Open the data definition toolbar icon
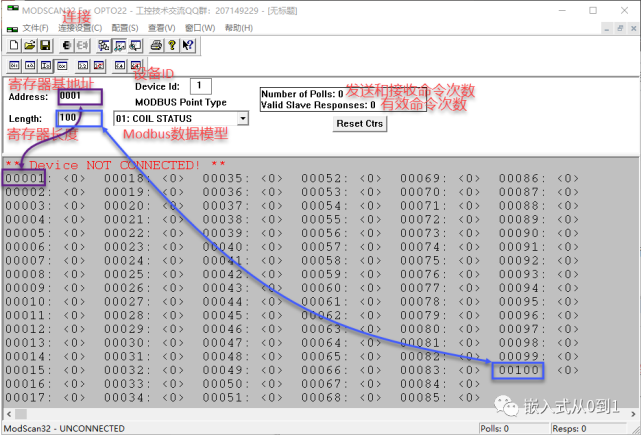The height and width of the screenshot is (435, 641). pyautogui.click(x=104, y=45)
